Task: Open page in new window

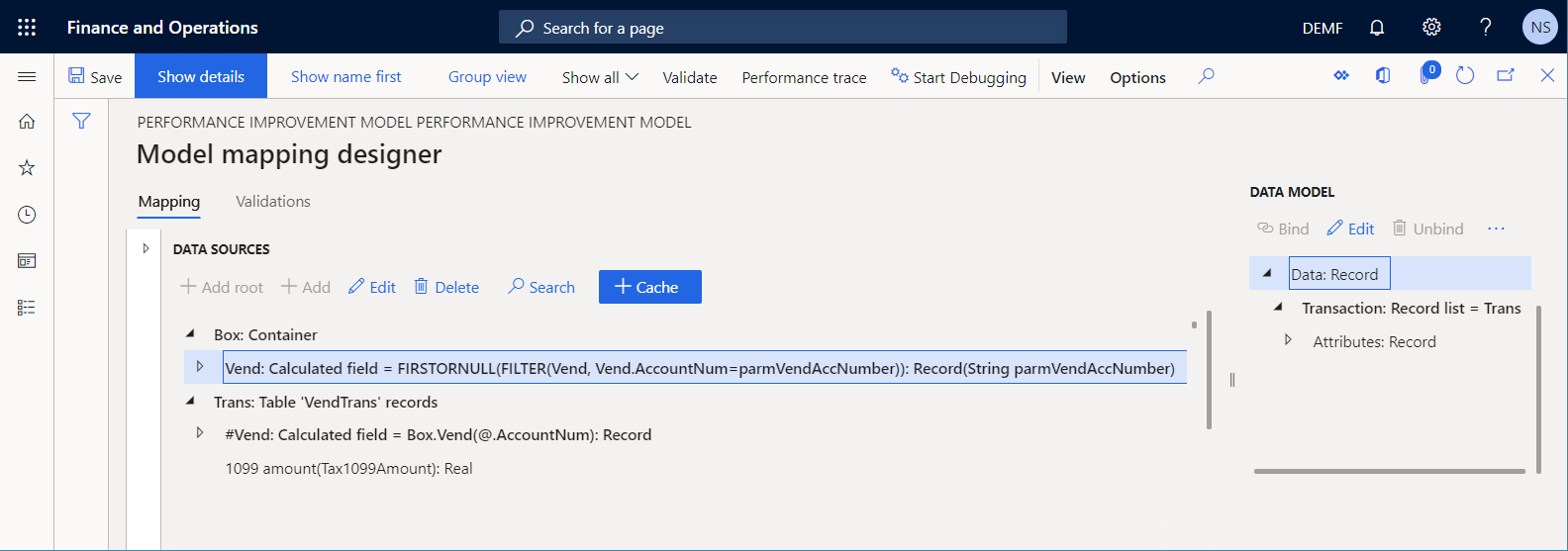Action: [1506, 76]
